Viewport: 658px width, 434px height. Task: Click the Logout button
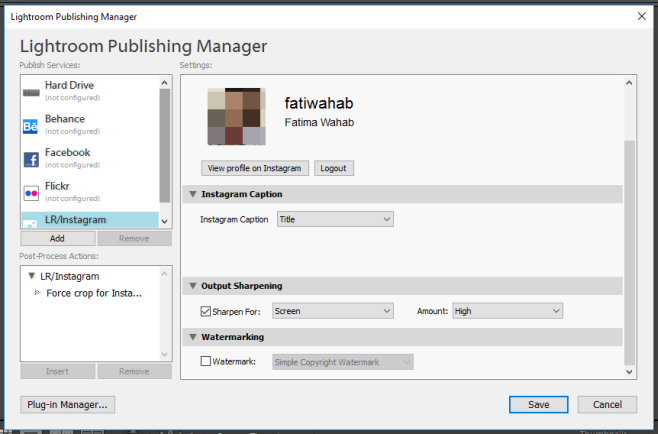coord(334,168)
